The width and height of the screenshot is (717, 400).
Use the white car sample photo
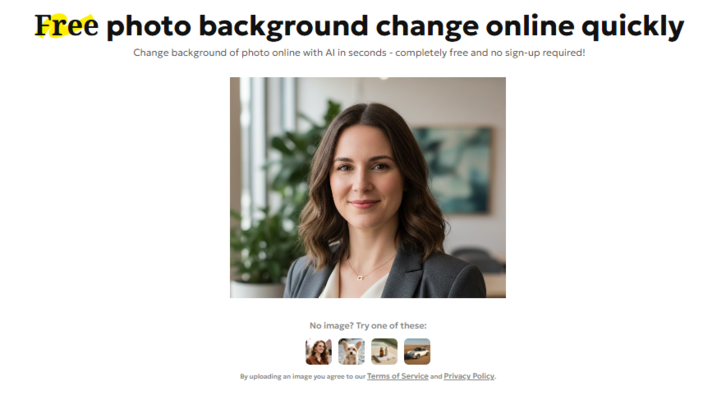click(x=417, y=351)
